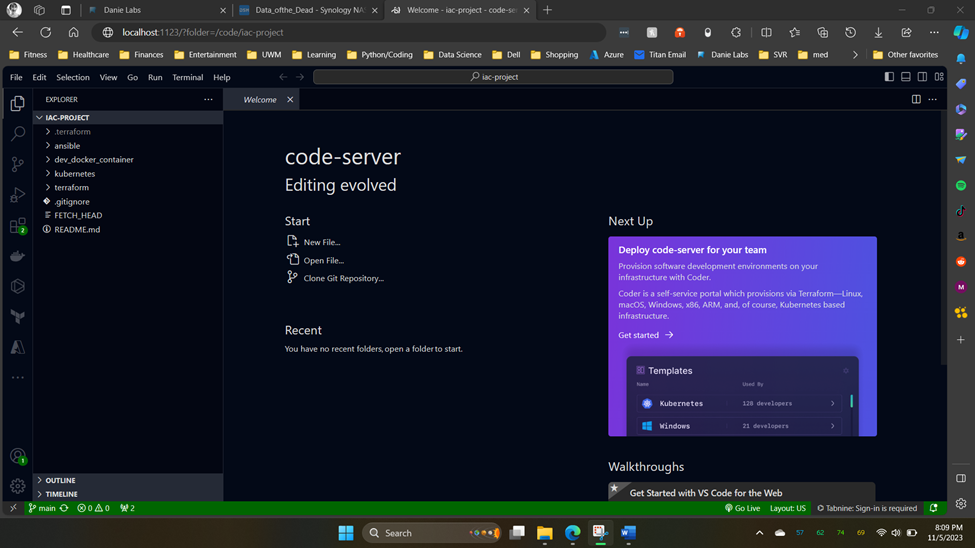
Task: Open the Explorer view in activity bar
Action: [x=17, y=103]
